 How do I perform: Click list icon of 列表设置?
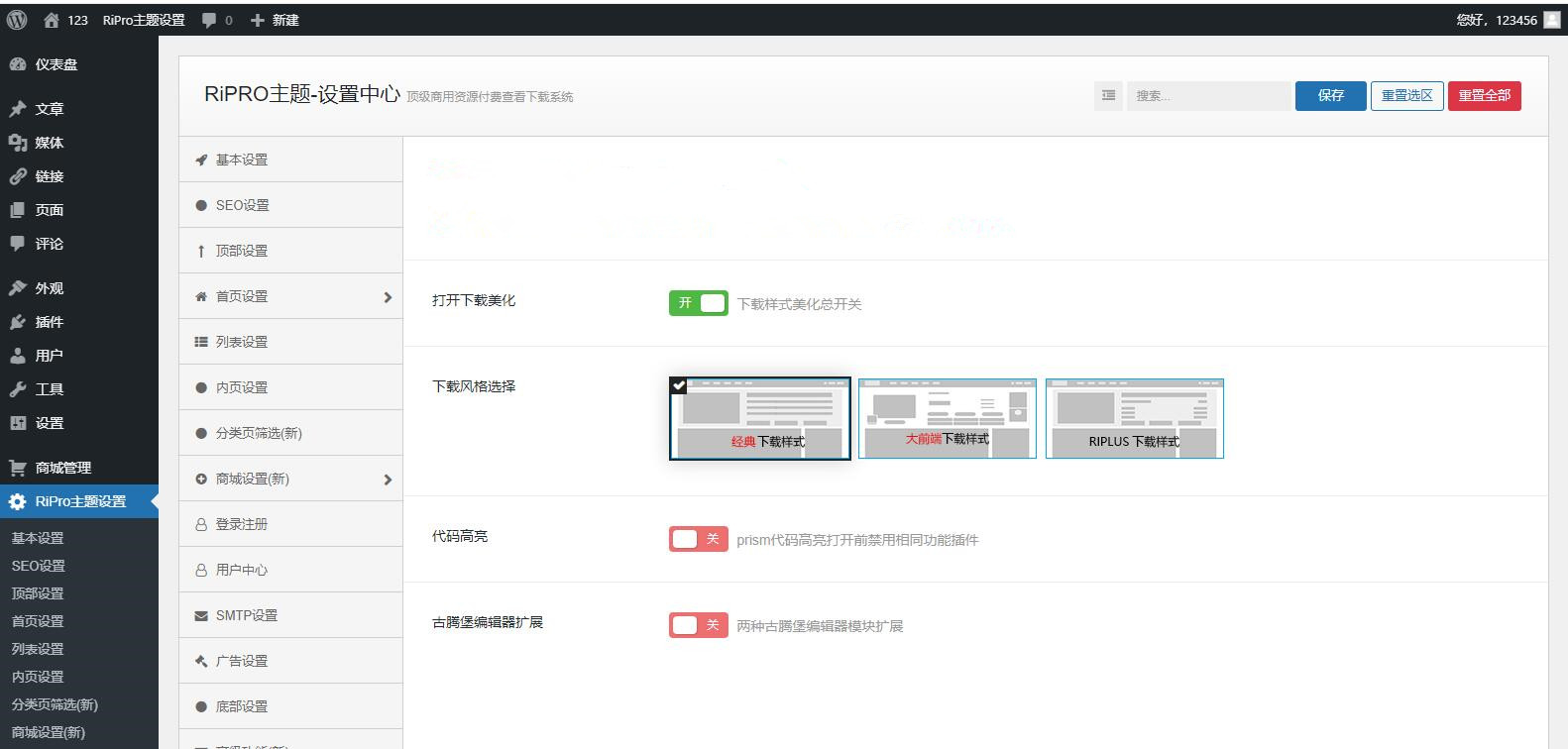coord(201,342)
